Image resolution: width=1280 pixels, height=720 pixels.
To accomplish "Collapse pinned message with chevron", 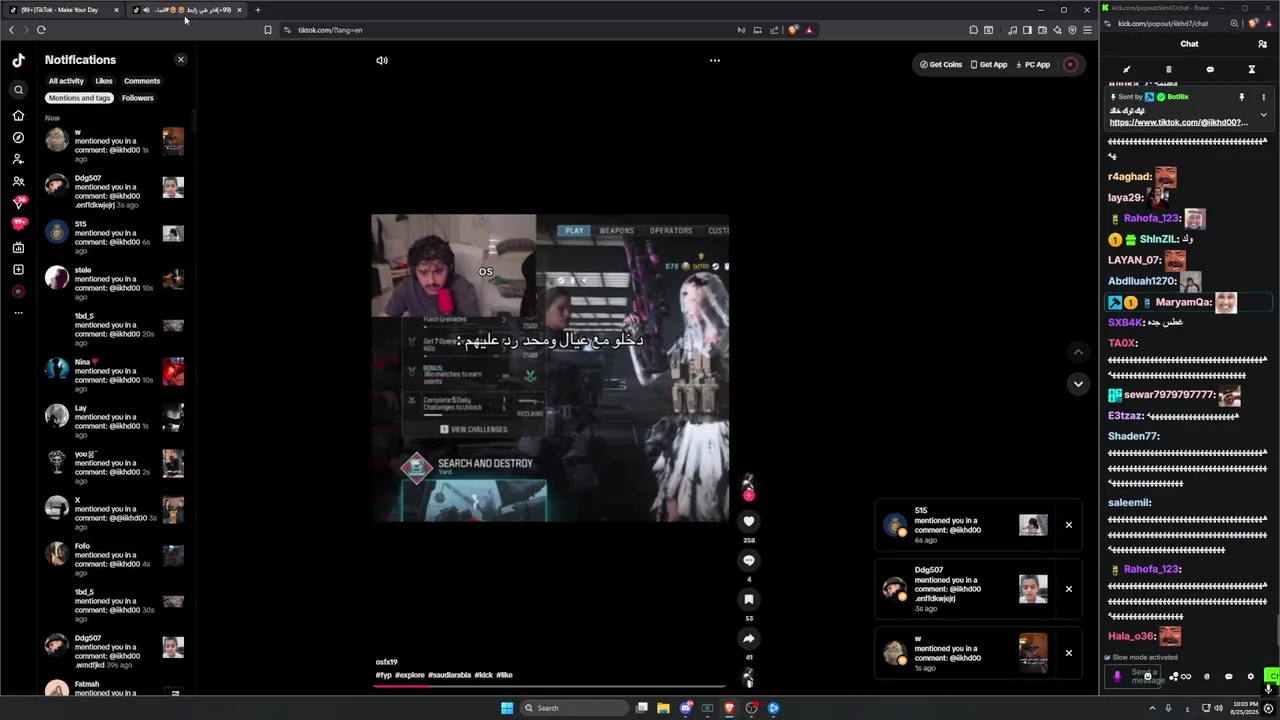I will pyautogui.click(x=1263, y=115).
